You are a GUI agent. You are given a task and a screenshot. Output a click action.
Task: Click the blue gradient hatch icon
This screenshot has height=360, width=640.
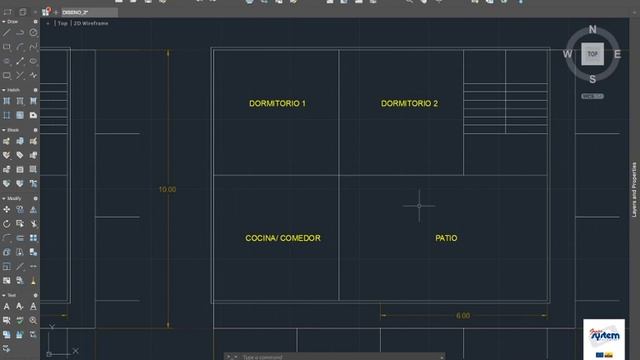[20, 116]
